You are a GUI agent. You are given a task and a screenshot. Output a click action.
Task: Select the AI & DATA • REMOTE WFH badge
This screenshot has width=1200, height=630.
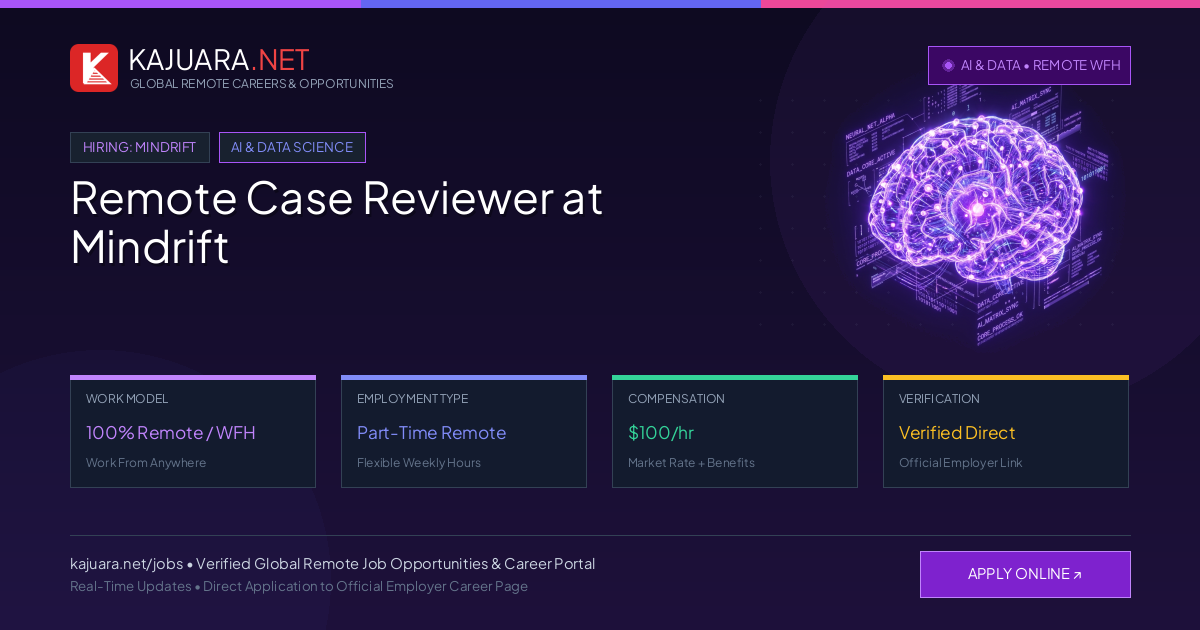tap(1029, 65)
